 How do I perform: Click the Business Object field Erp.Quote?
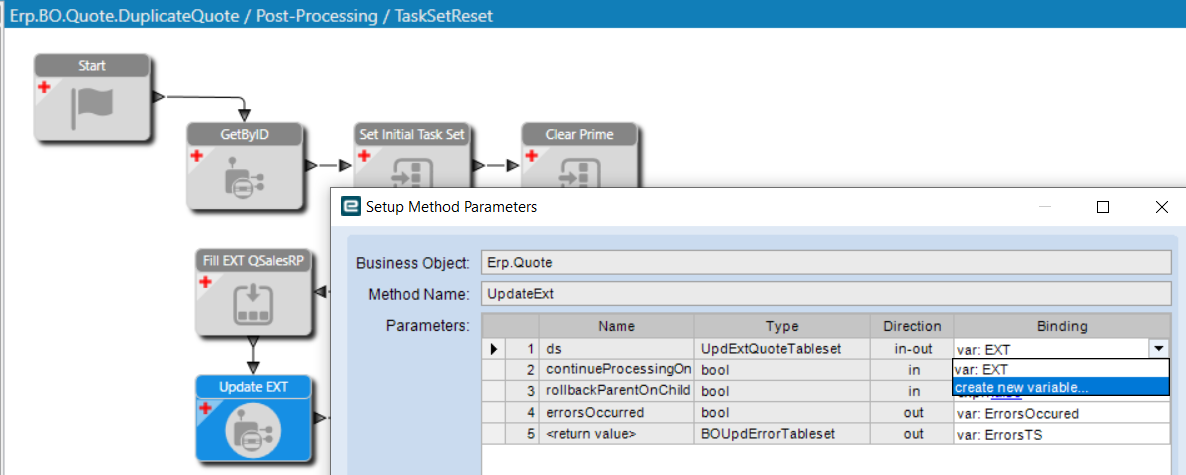point(826,262)
